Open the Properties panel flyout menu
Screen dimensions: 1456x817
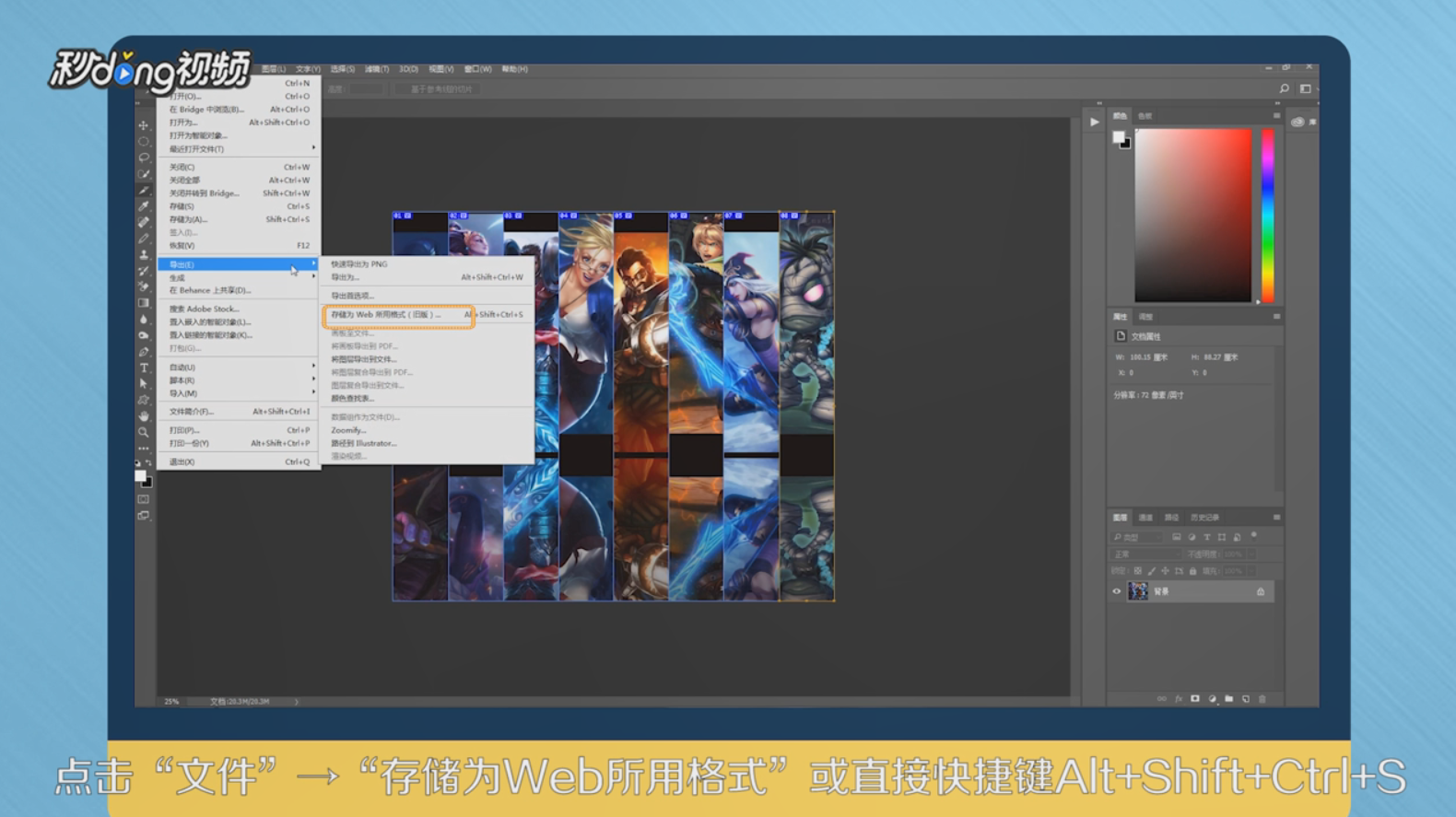point(1276,317)
